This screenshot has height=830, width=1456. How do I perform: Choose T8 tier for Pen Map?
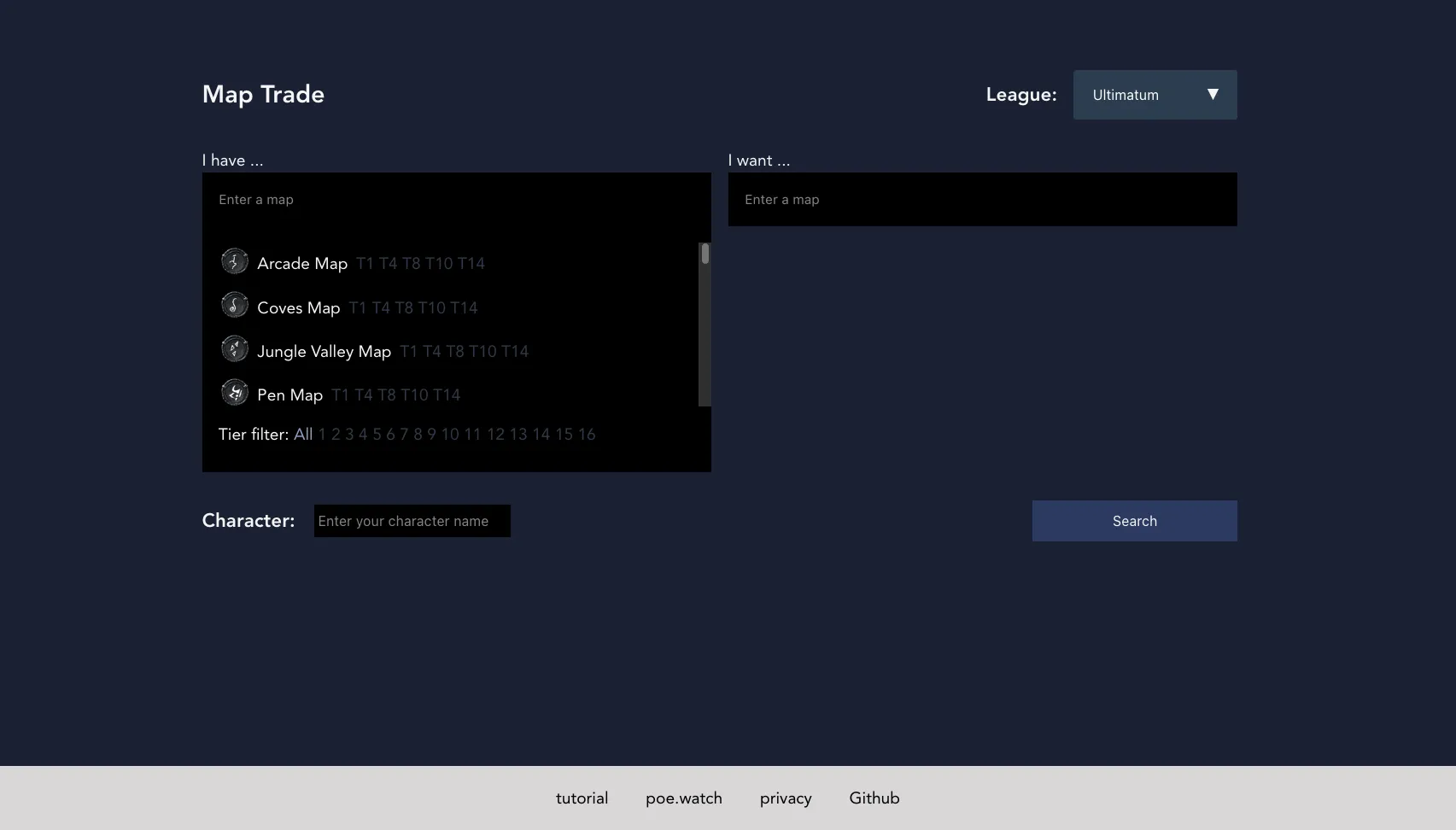click(387, 395)
